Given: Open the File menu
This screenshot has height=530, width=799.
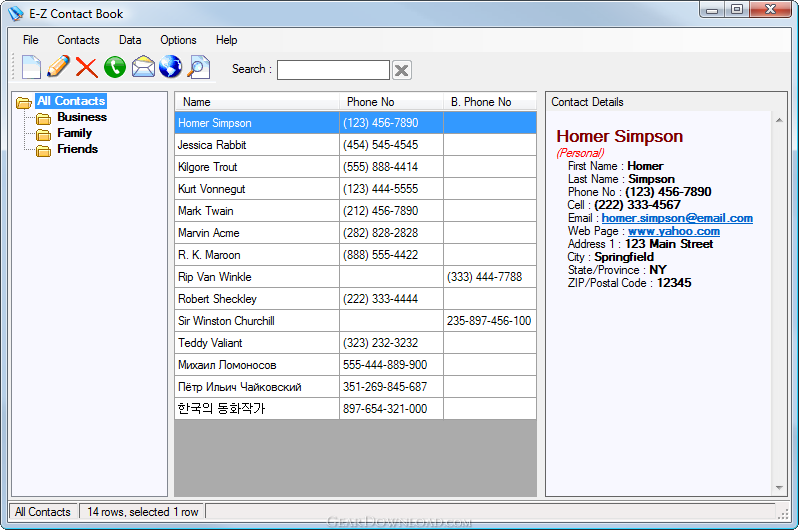Looking at the screenshot, I should 31,40.
